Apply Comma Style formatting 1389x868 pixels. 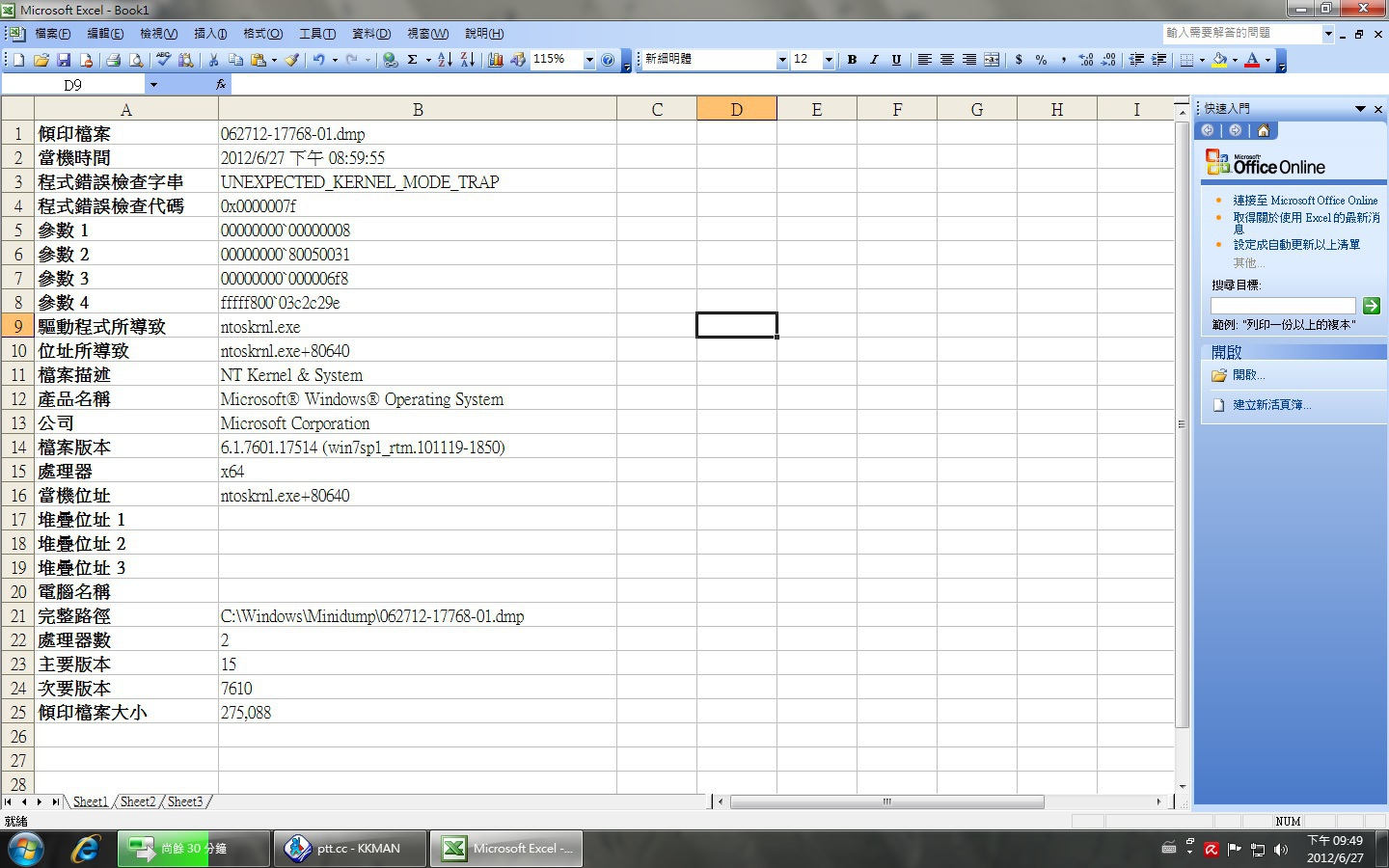[x=1063, y=60]
